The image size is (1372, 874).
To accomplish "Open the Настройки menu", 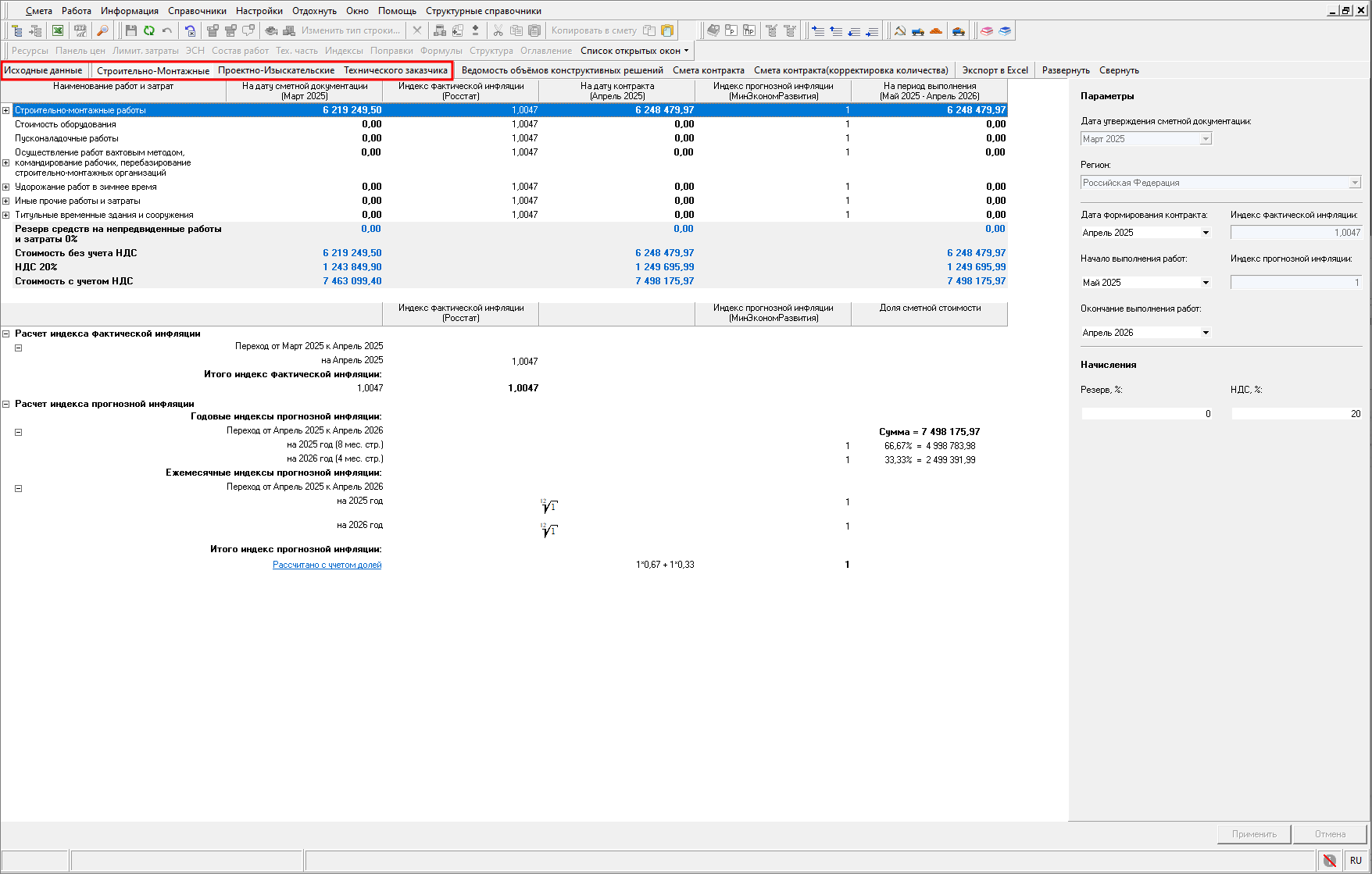I will tap(259, 11).
